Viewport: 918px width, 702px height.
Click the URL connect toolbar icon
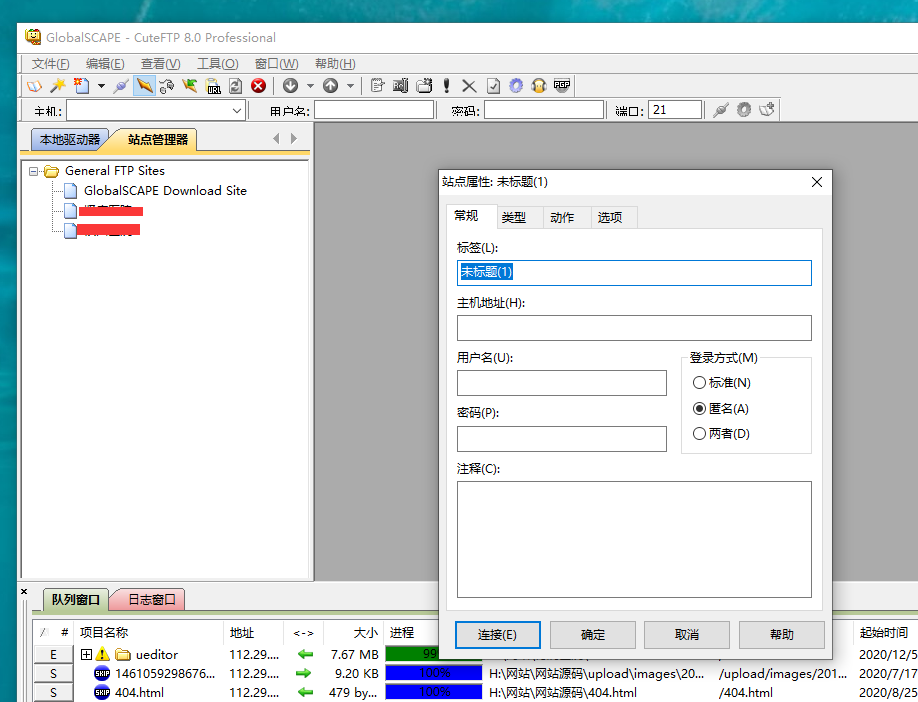pos(213,86)
